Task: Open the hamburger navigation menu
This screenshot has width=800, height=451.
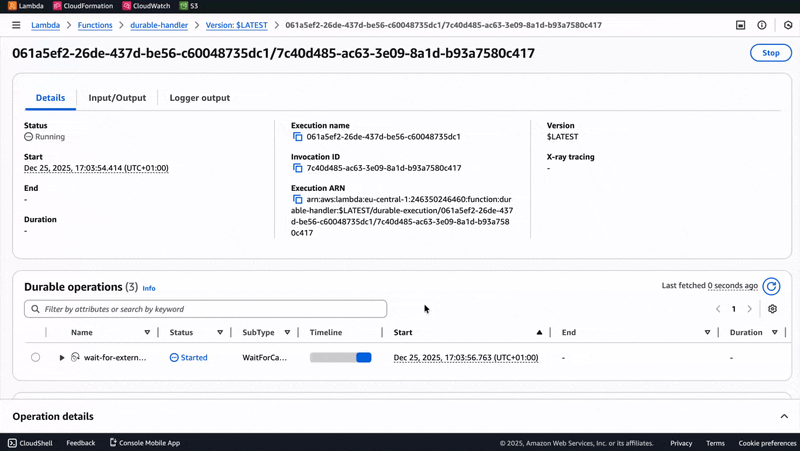Action: [16, 25]
